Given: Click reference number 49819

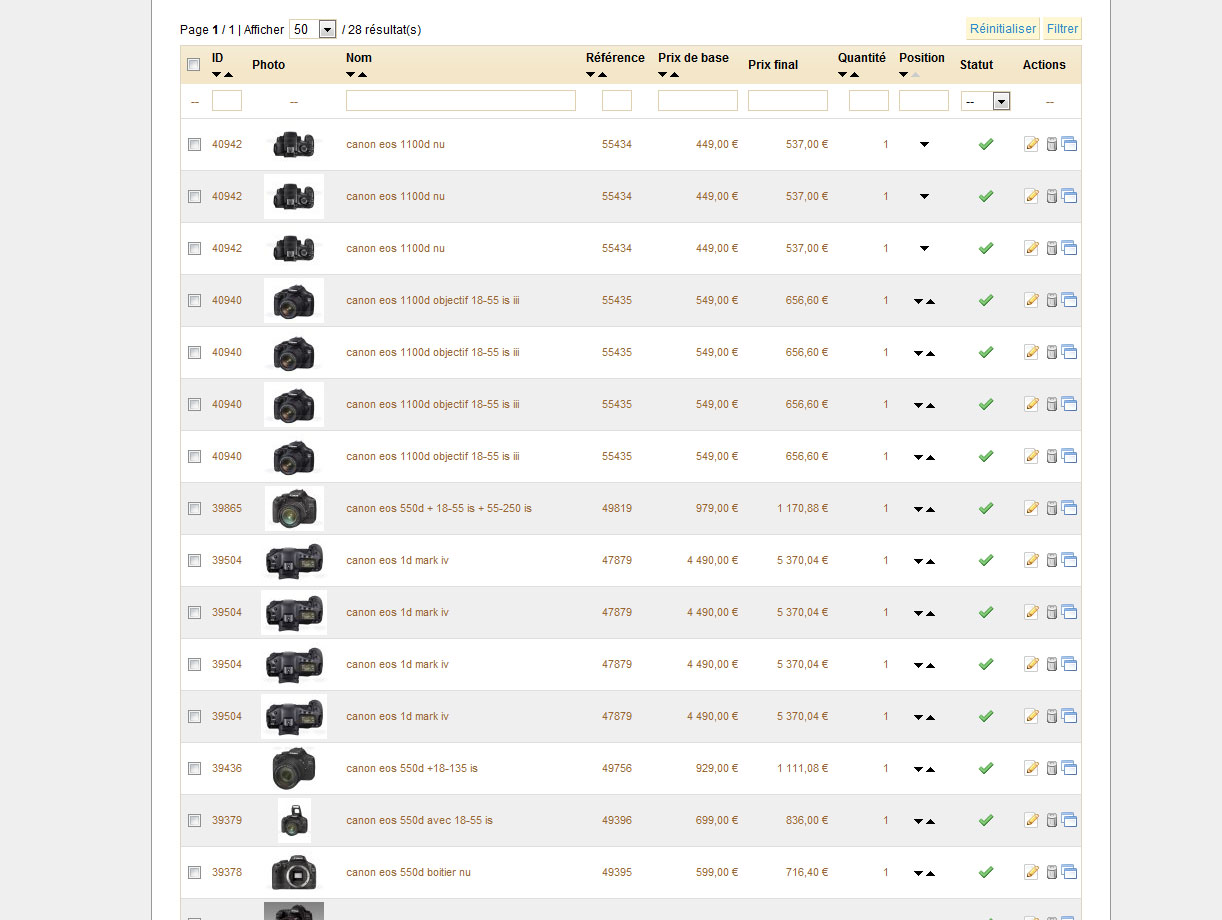Looking at the screenshot, I should tap(617, 508).
